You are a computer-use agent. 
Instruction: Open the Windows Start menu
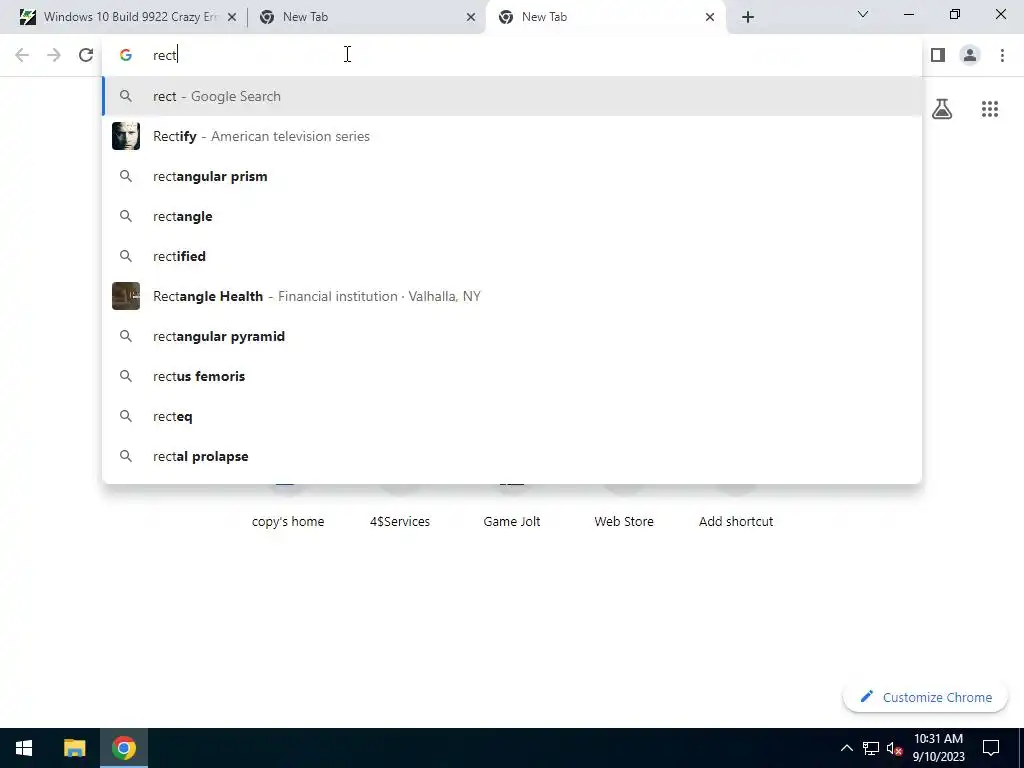(24, 748)
